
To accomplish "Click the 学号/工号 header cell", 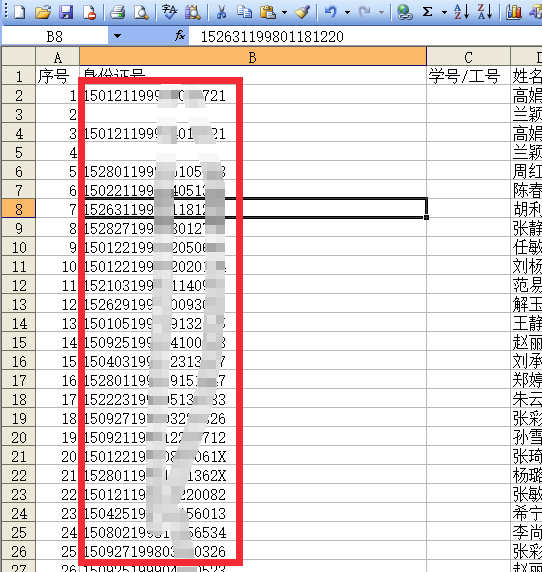I will point(468,76).
